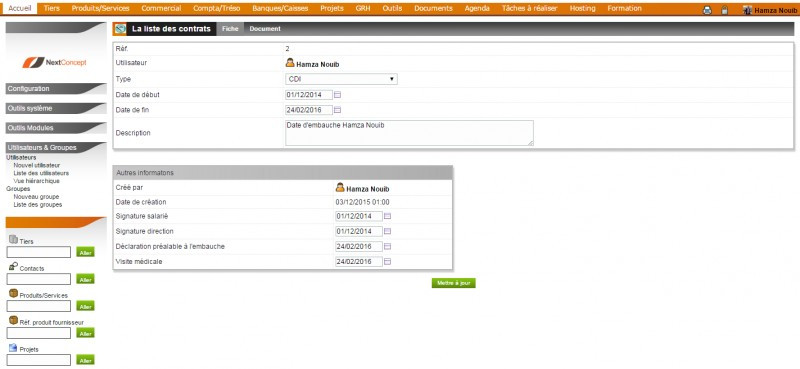Open the Compta/Tréso menu

click(x=216, y=9)
